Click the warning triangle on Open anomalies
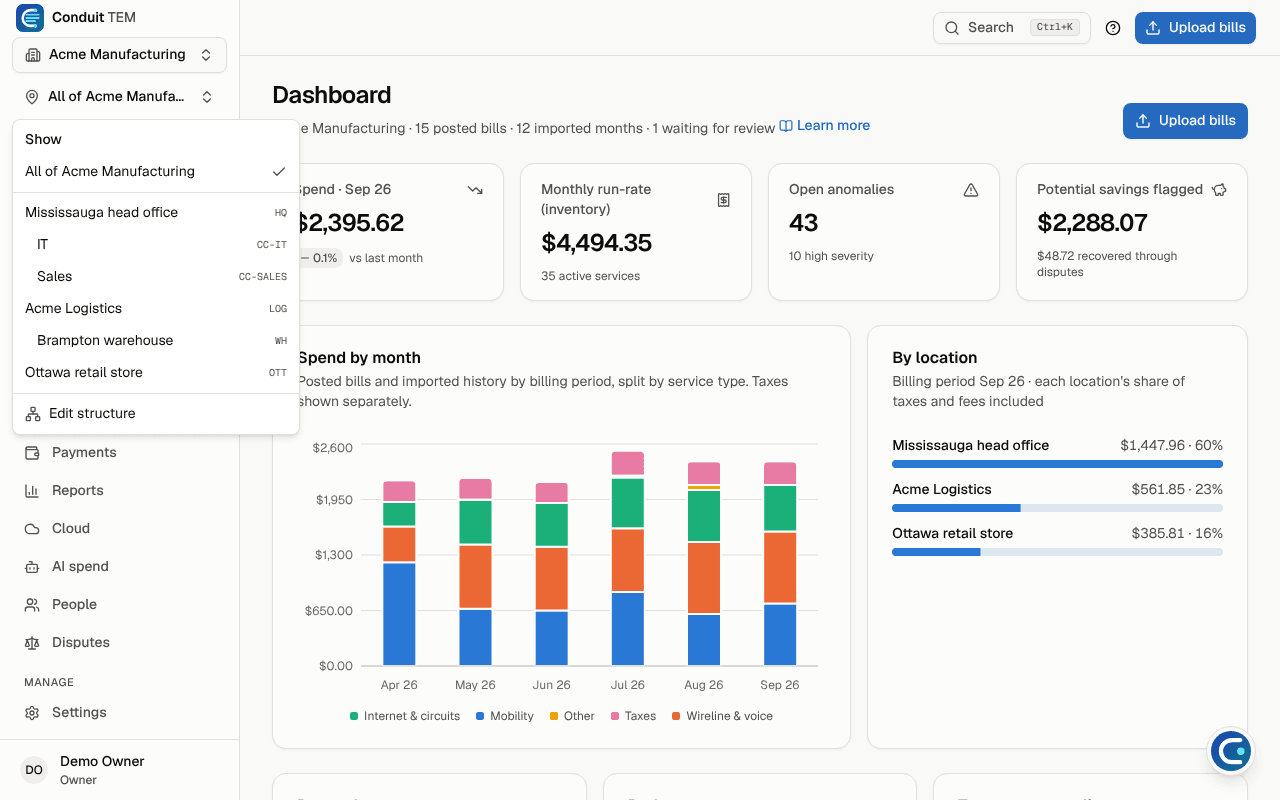 [x=971, y=189]
